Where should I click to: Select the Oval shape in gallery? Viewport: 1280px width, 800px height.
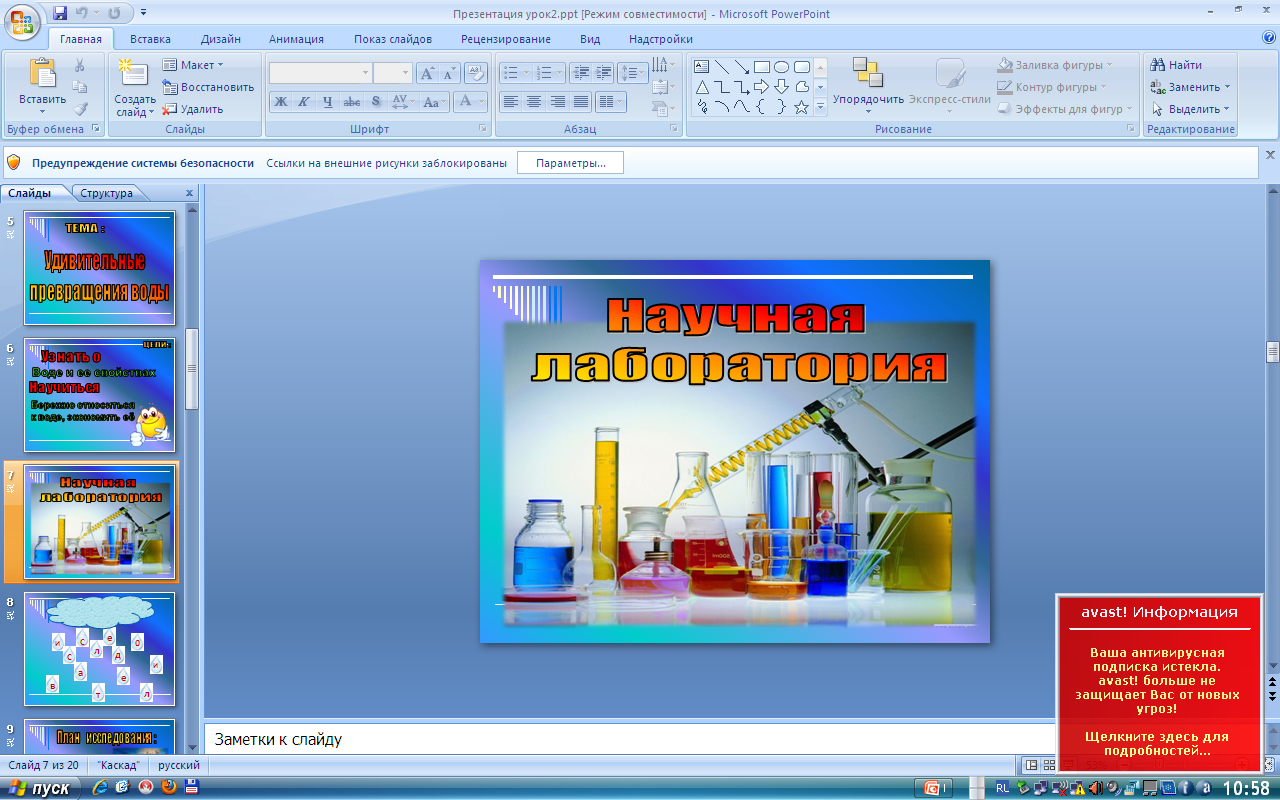click(x=782, y=67)
